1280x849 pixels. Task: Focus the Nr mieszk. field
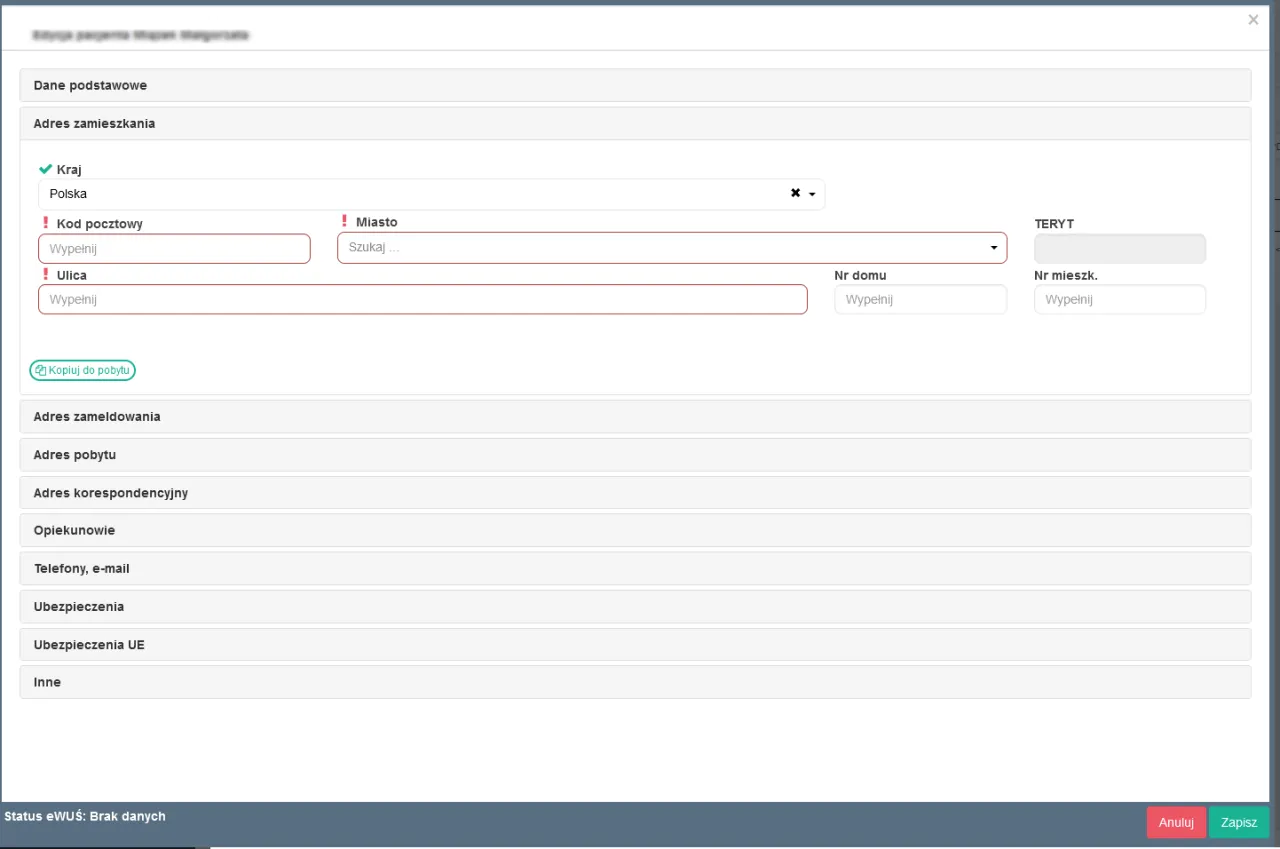point(1119,299)
